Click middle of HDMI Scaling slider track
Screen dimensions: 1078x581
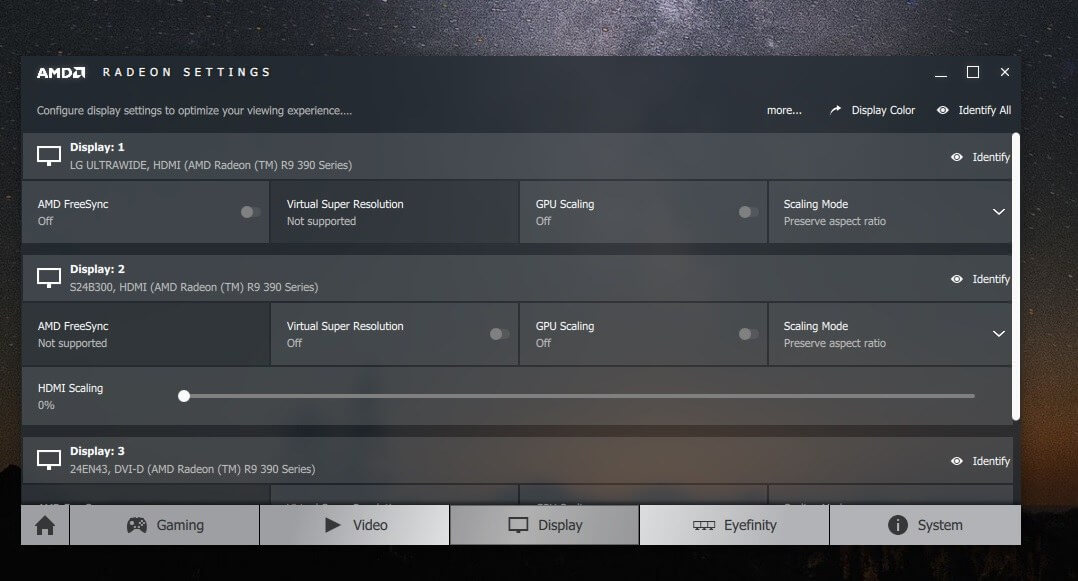click(x=579, y=396)
